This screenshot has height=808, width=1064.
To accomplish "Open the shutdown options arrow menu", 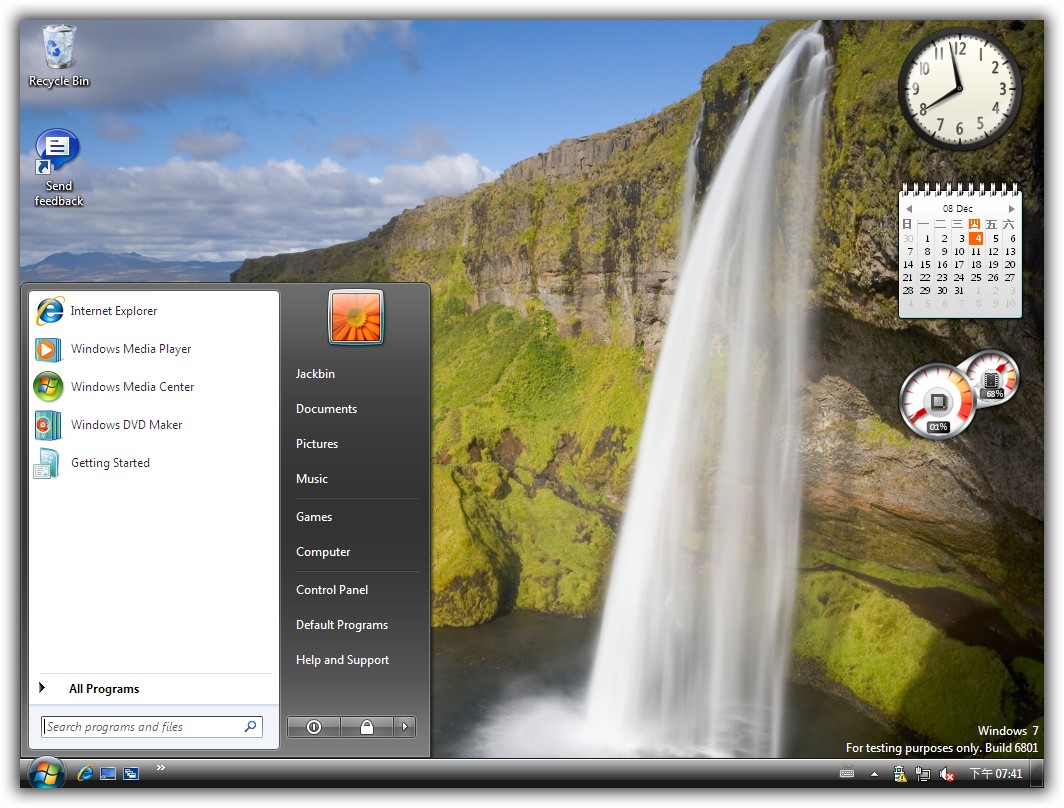I will tap(404, 727).
